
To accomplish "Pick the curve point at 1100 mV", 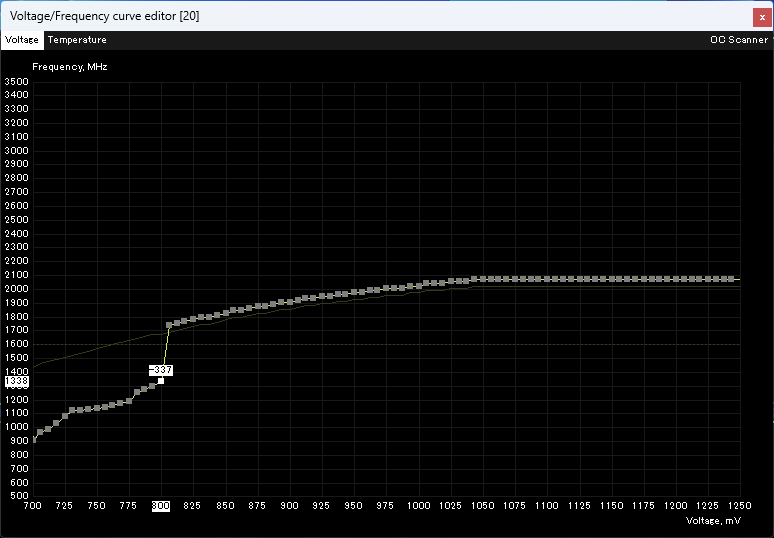I will tap(546, 279).
